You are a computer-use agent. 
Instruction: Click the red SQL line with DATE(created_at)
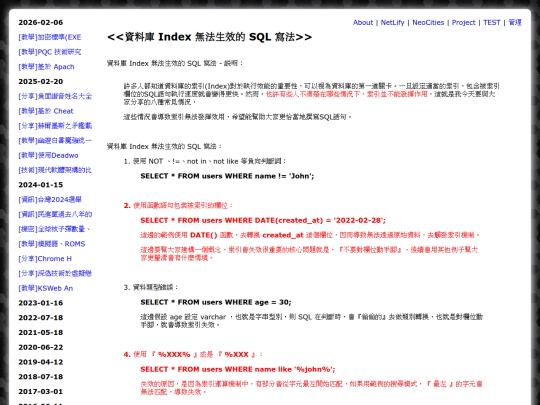(x=263, y=220)
